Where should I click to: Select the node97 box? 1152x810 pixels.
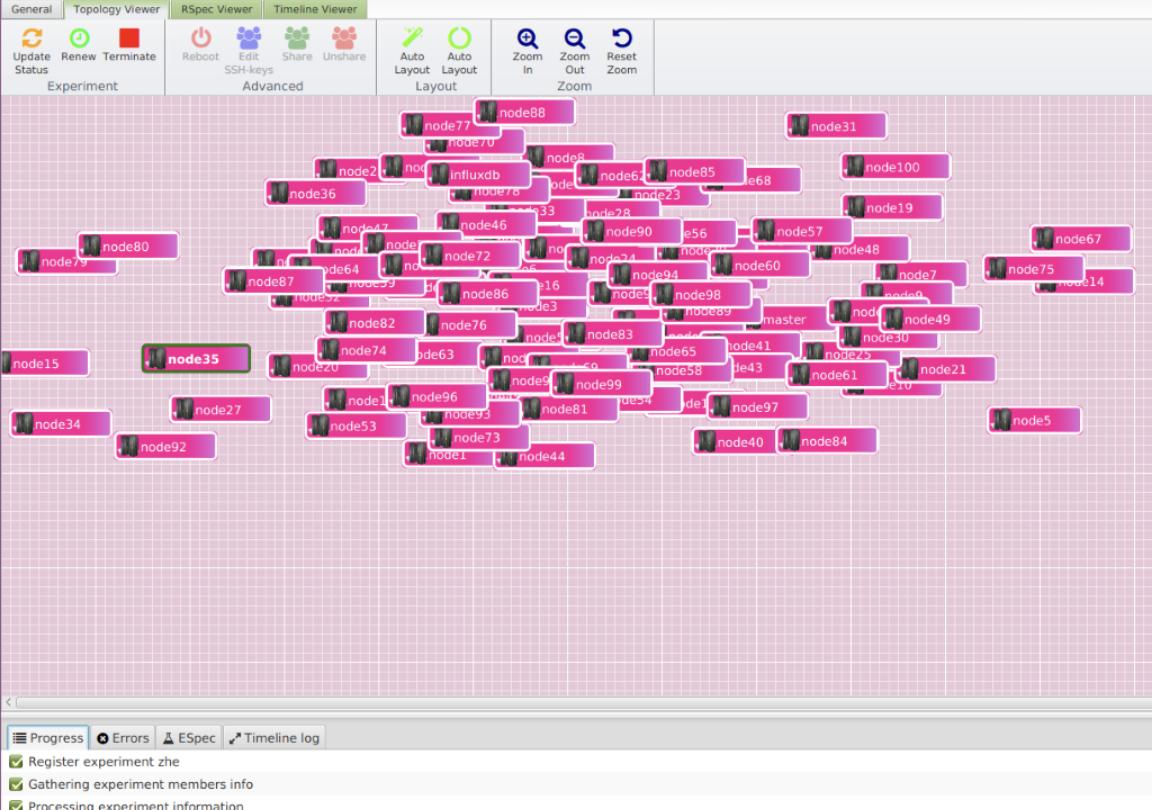(x=757, y=407)
